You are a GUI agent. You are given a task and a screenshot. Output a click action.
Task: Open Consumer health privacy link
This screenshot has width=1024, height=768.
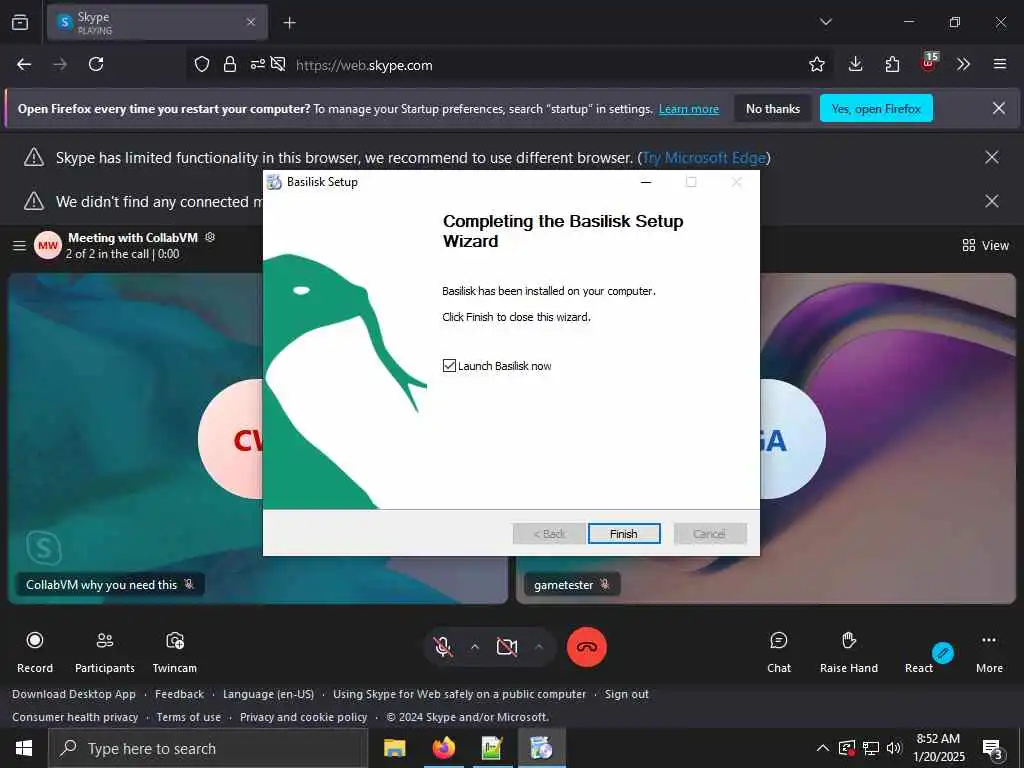point(74,717)
